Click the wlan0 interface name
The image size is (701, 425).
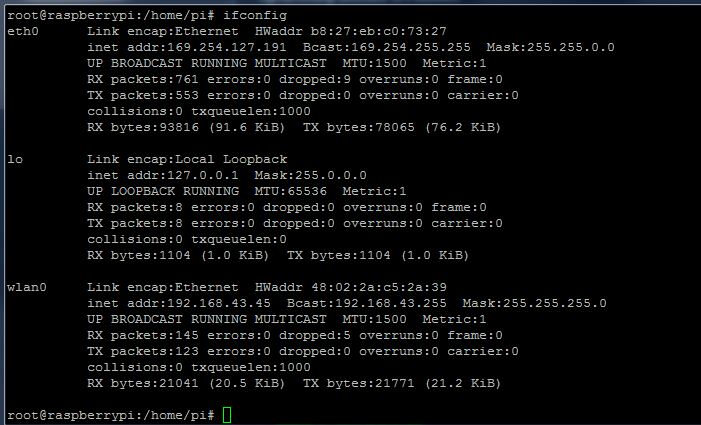point(27,287)
